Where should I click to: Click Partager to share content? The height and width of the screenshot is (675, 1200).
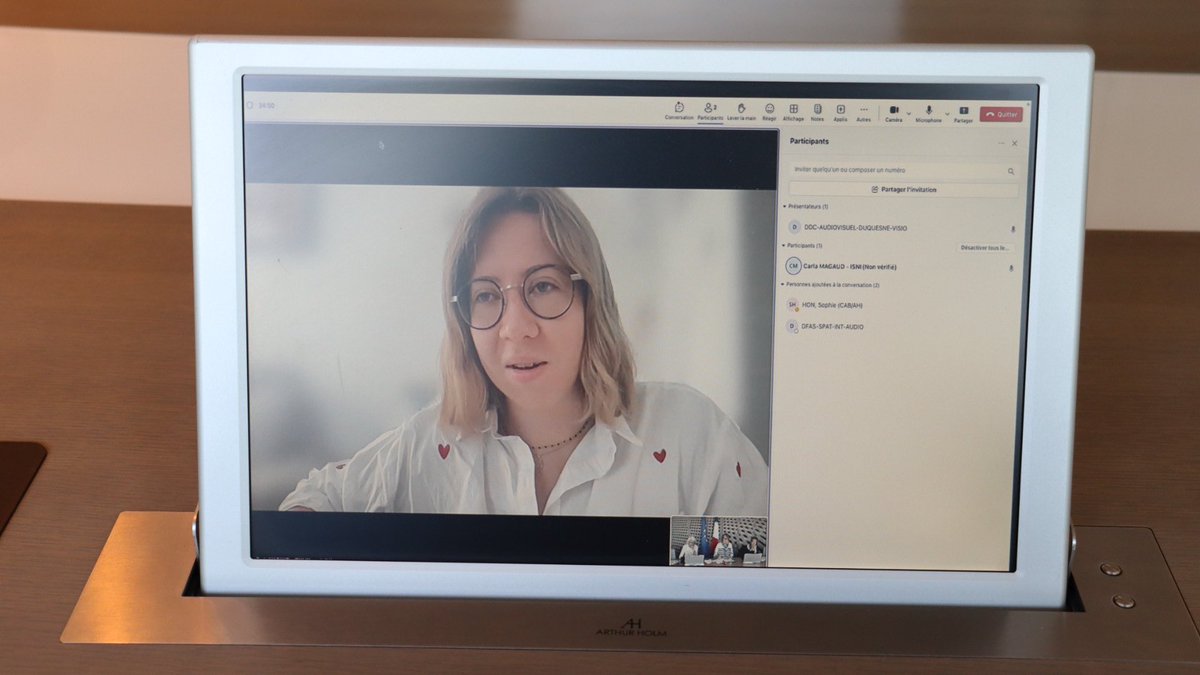point(963,113)
